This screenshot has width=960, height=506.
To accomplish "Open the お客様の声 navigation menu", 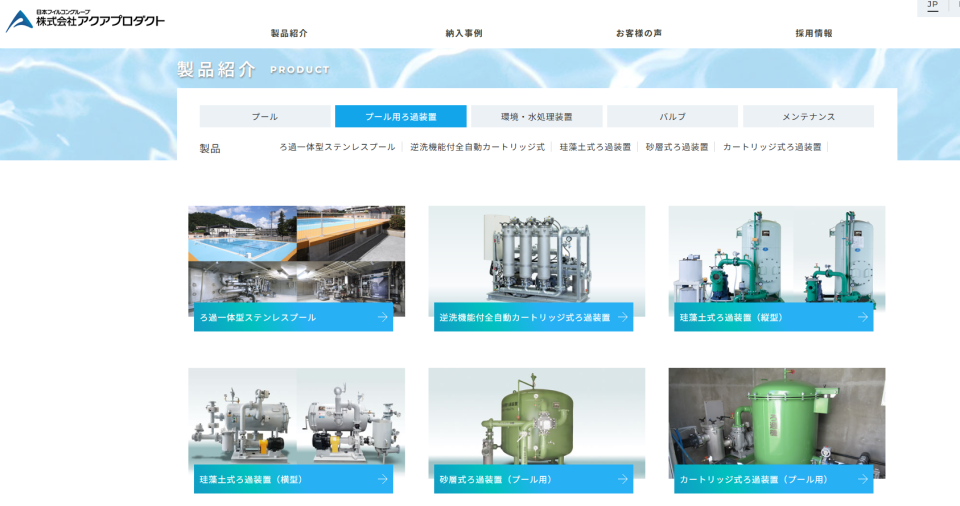I will (639, 33).
